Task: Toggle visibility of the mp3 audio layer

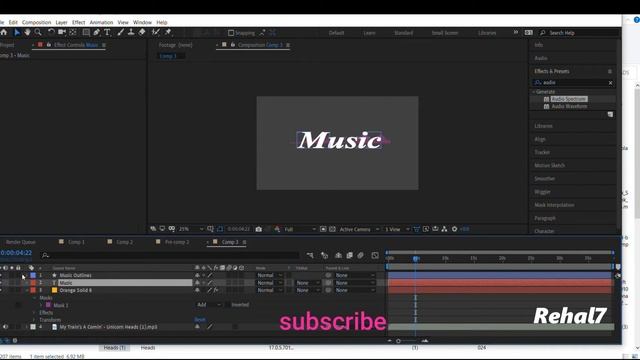Action: 5,327
